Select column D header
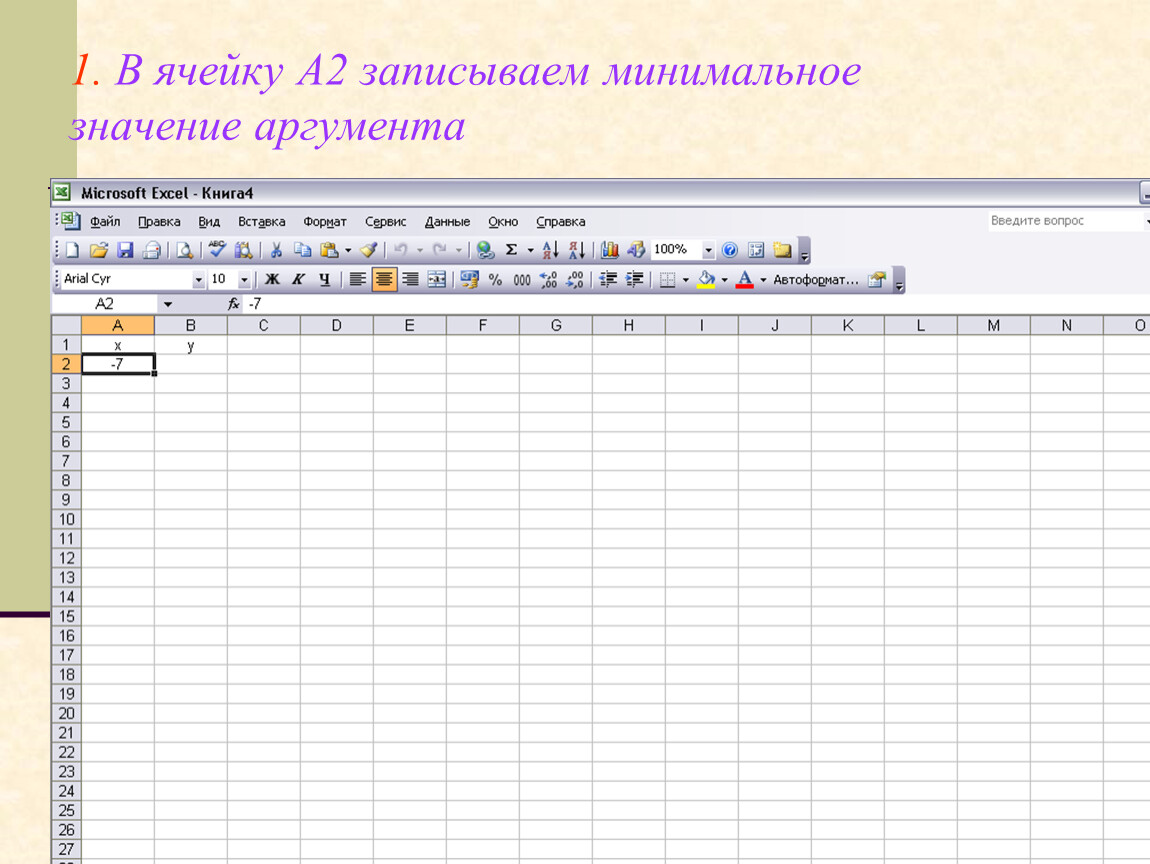This screenshot has width=1150, height=864. click(337, 325)
